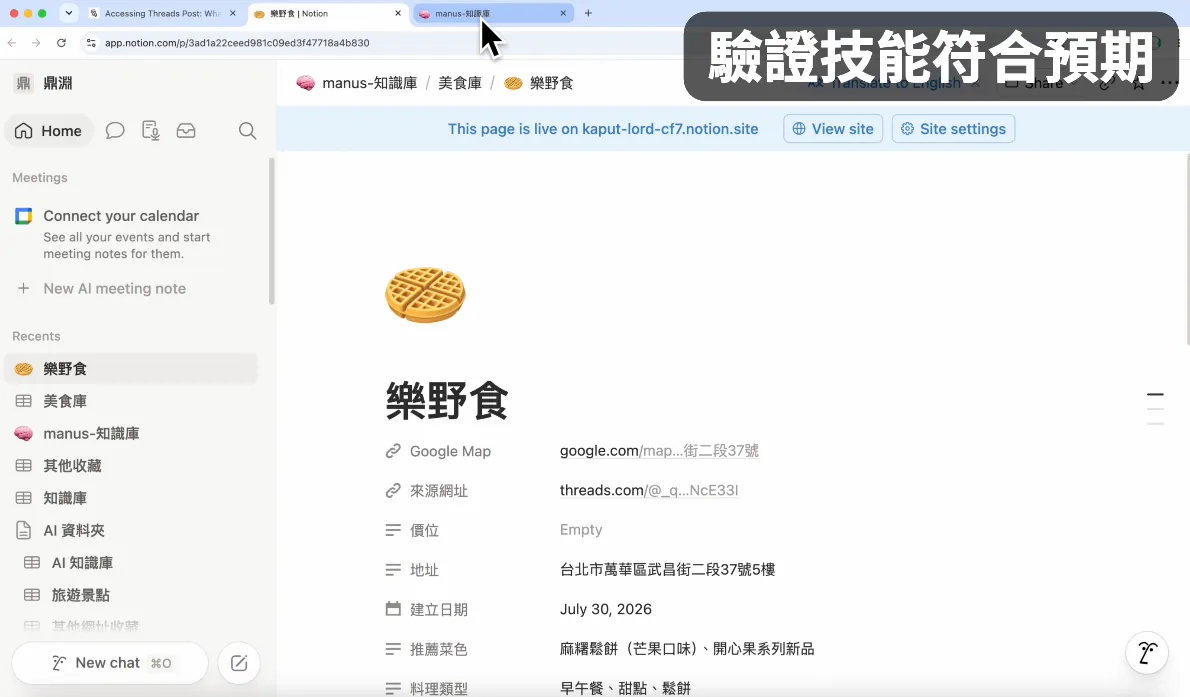Switch to the Accessing Threads Post browser tab
This screenshot has height=697, width=1190.
coord(162,14)
